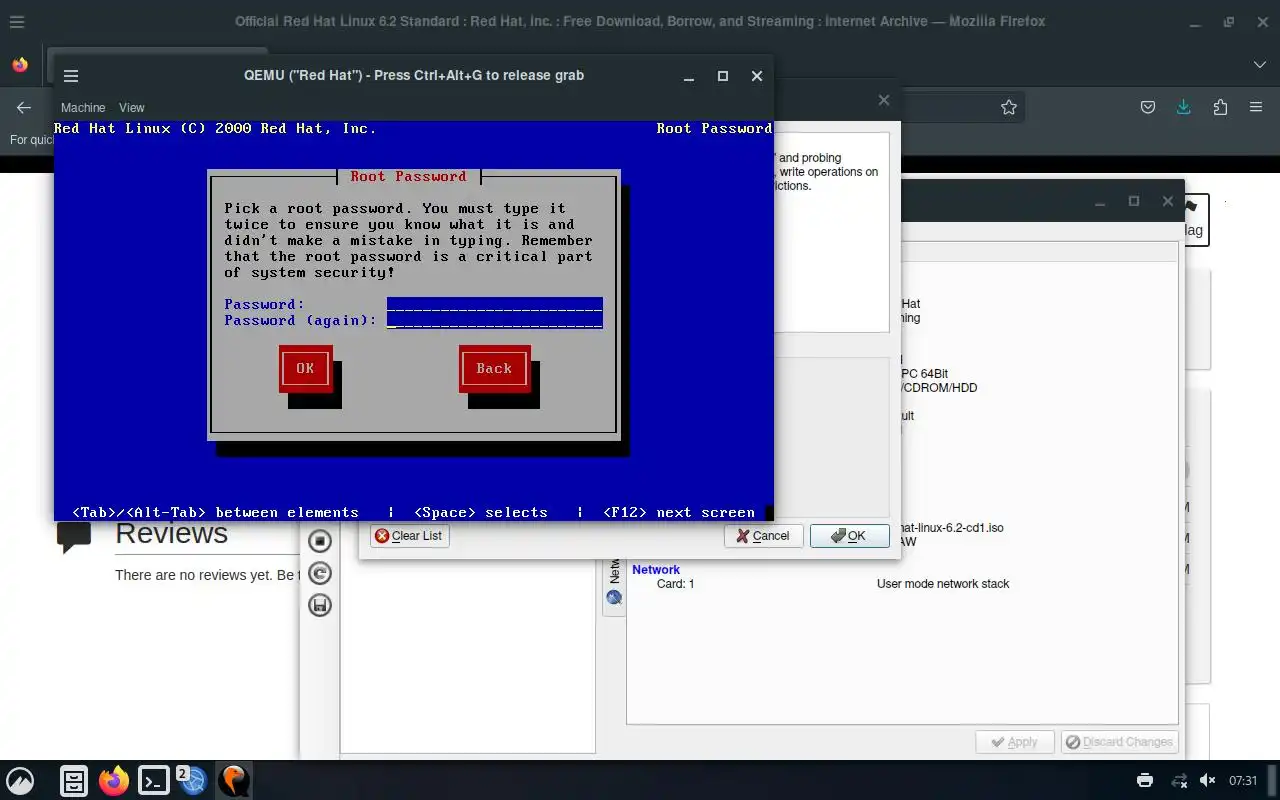Select the vertical Network tab

tap(614, 584)
